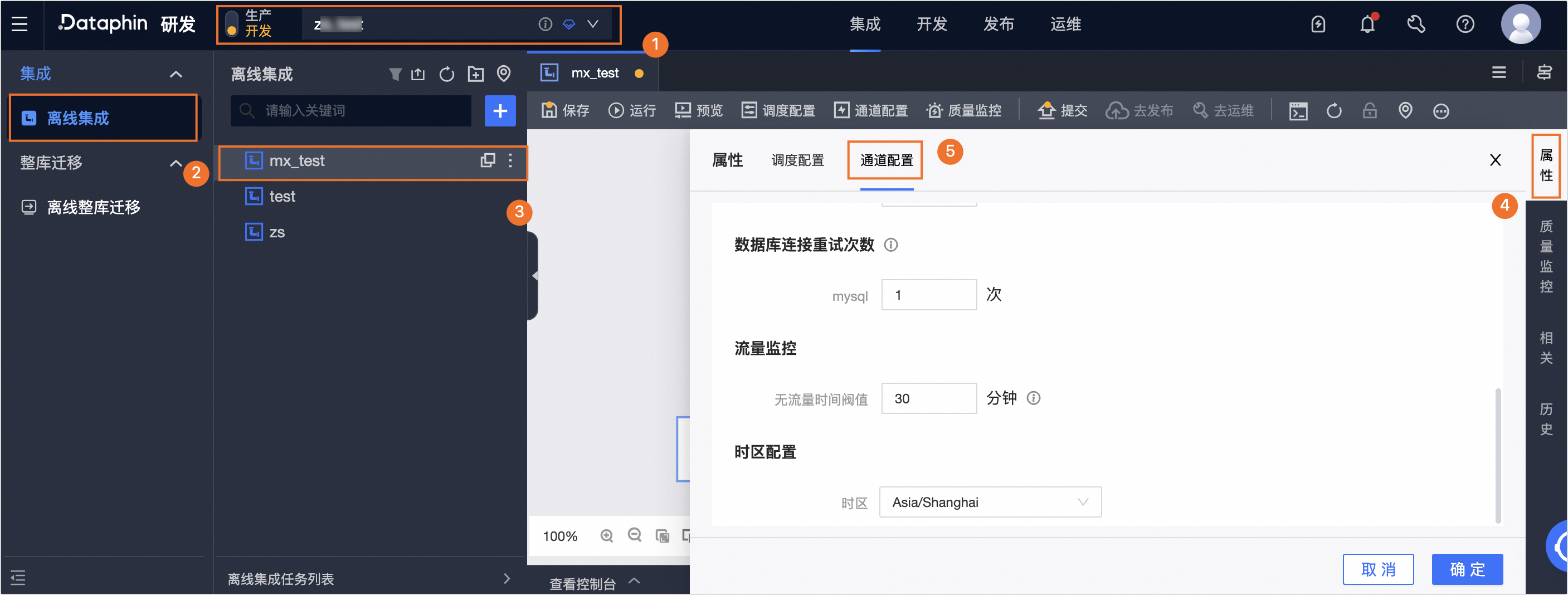Zoom in on the canvas
Image resolution: width=1568 pixels, height=595 pixels.
(606, 535)
